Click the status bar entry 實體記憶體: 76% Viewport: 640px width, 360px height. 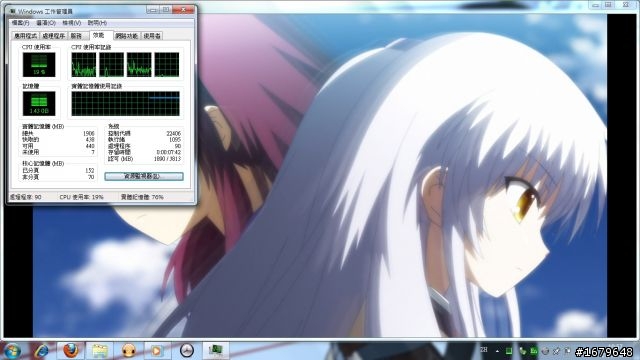tap(142, 197)
